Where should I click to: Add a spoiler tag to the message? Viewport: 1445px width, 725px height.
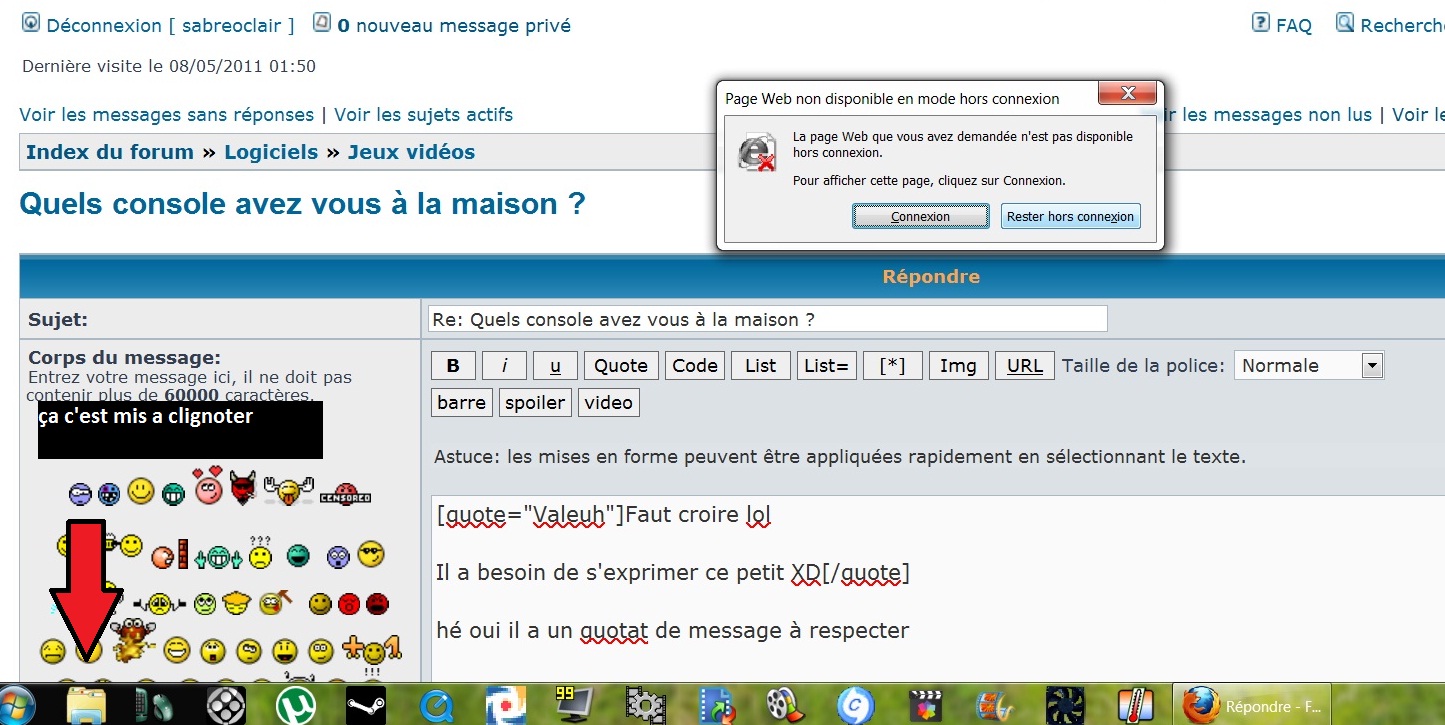pos(534,403)
